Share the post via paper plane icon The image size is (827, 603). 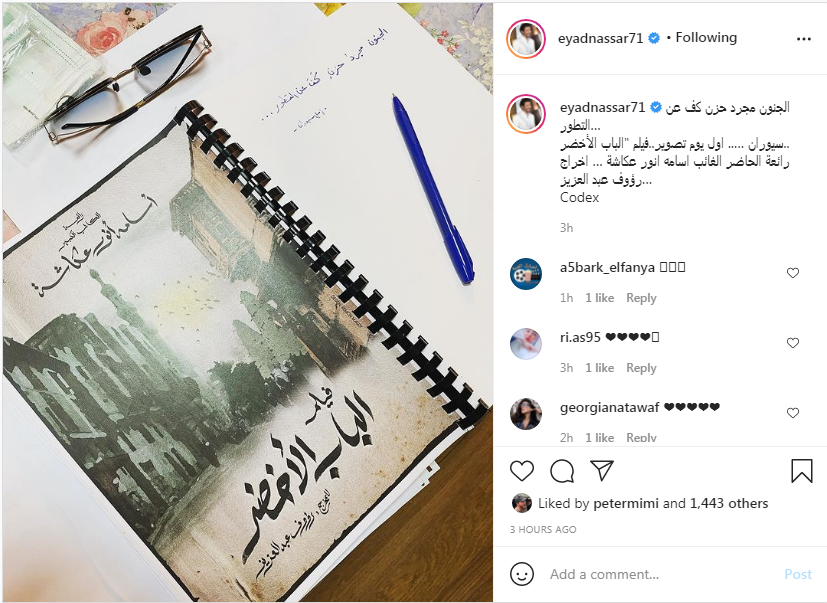(602, 470)
